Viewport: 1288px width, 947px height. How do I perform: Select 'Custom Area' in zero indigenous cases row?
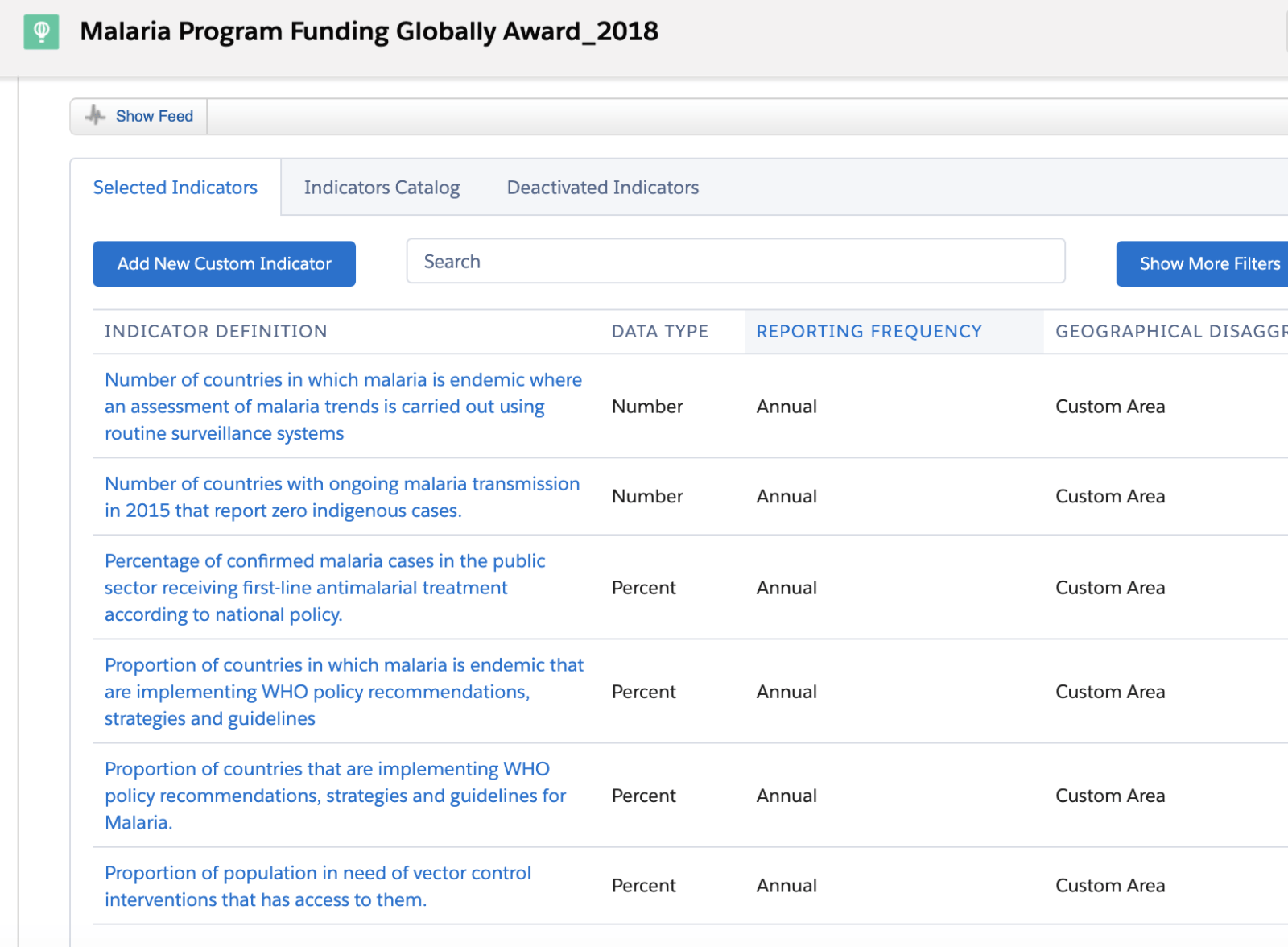[1110, 497]
